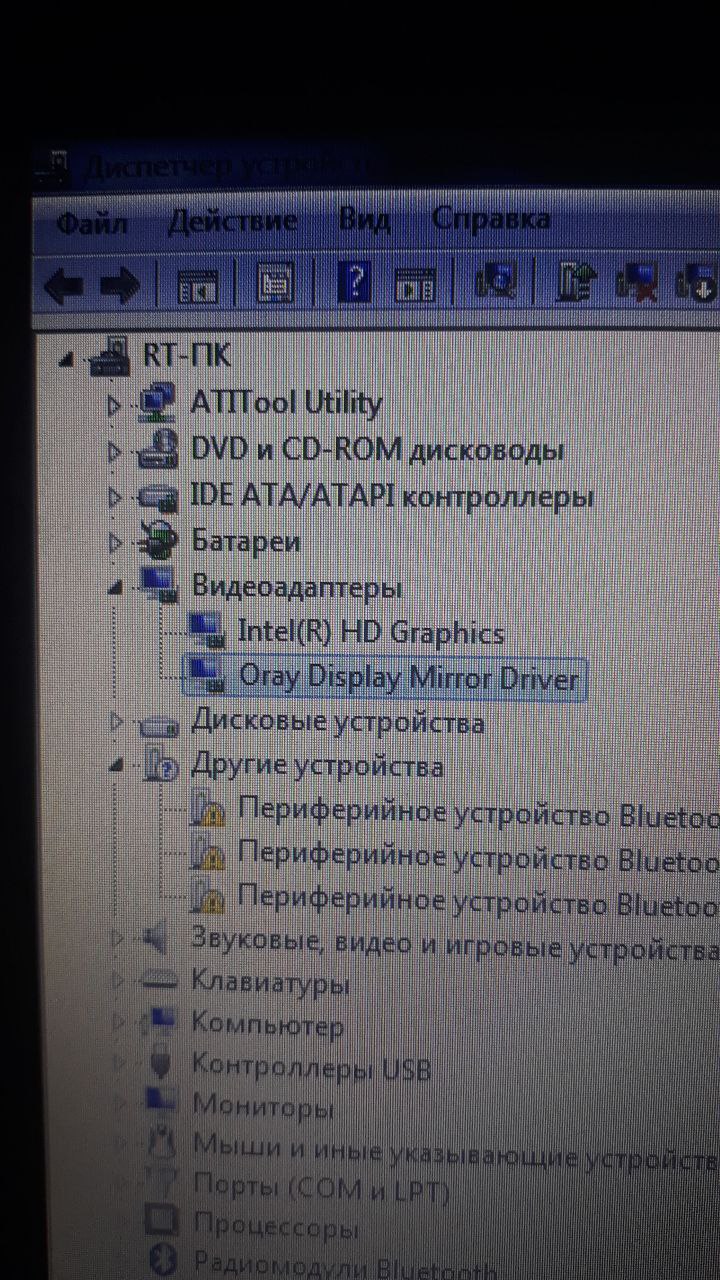Click the blue question mark Help icon
The height and width of the screenshot is (1280, 720).
[x=354, y=284]
